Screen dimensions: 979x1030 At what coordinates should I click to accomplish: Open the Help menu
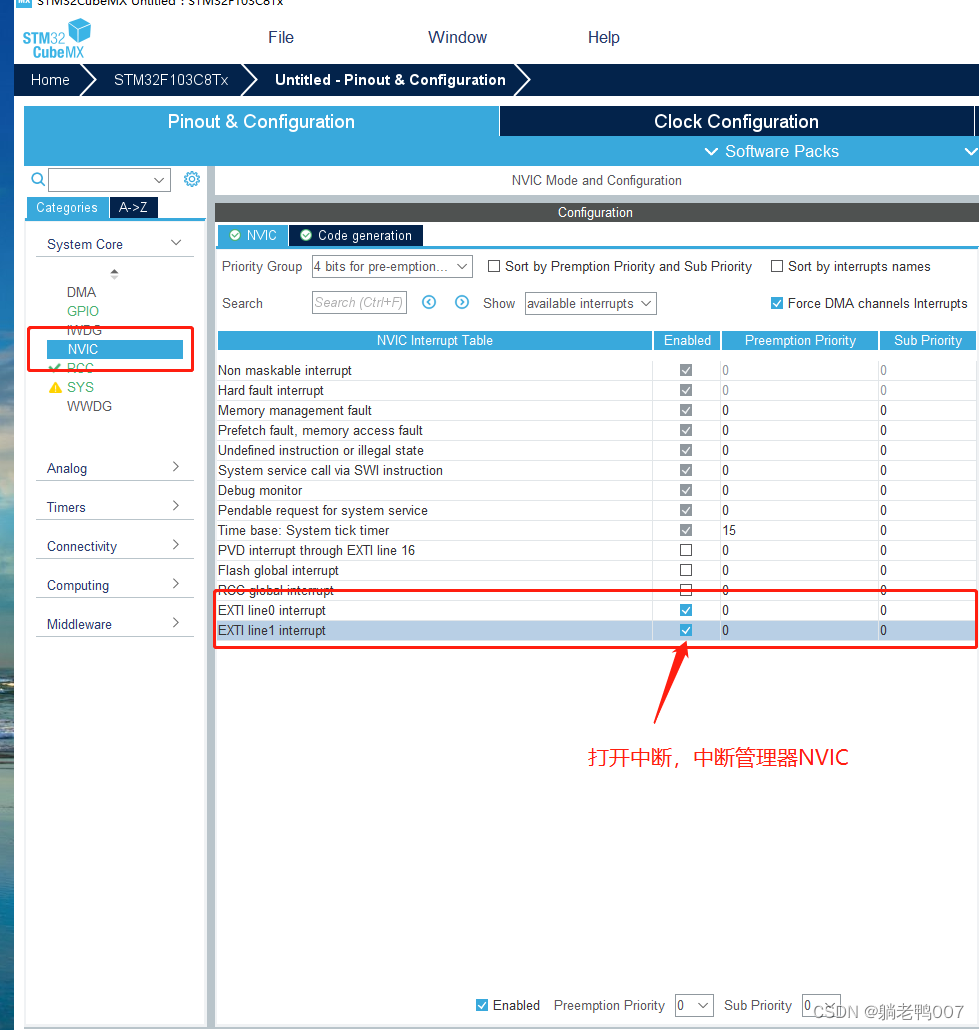(x=603, y=37)
